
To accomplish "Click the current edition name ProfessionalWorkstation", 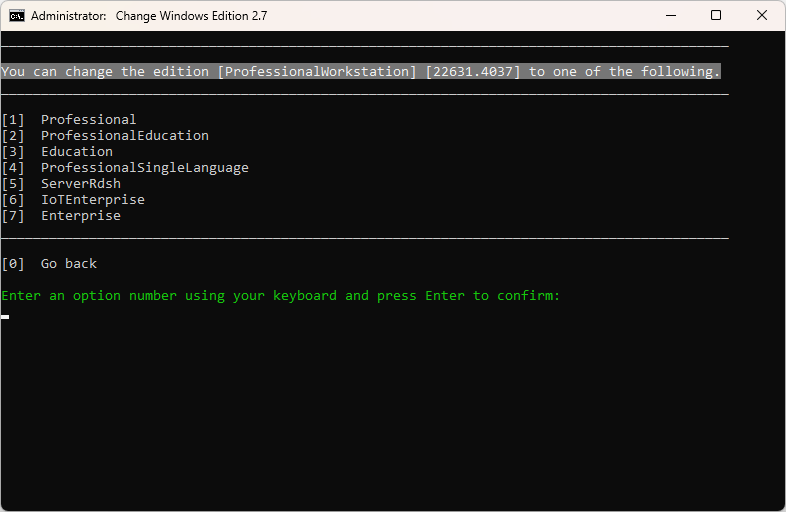I will click(x=316, y=72).
